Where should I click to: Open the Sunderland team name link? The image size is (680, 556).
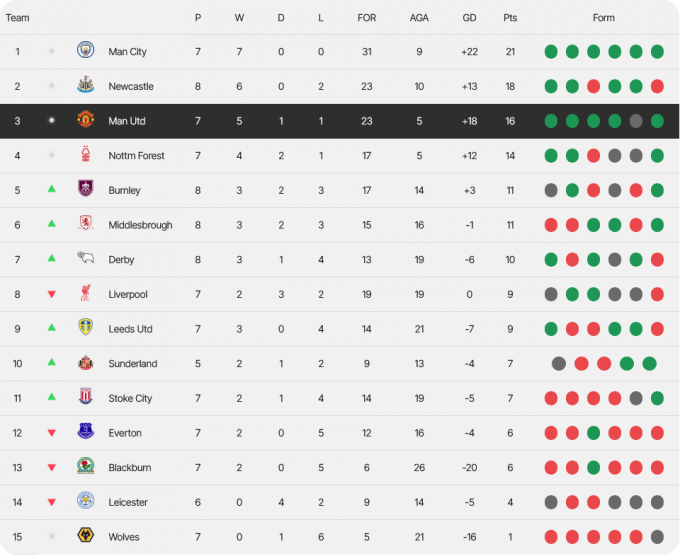[133, 363]
